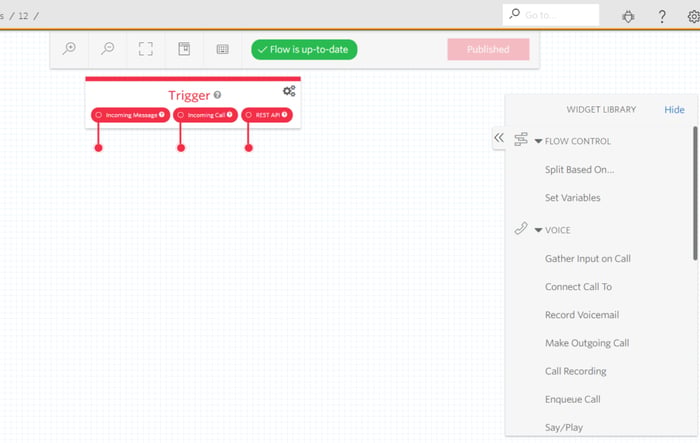700x443 pixels.
Task: Click the WIDGET LIBRARY heading
Action: pyautogui.click(x=601, y=109)
